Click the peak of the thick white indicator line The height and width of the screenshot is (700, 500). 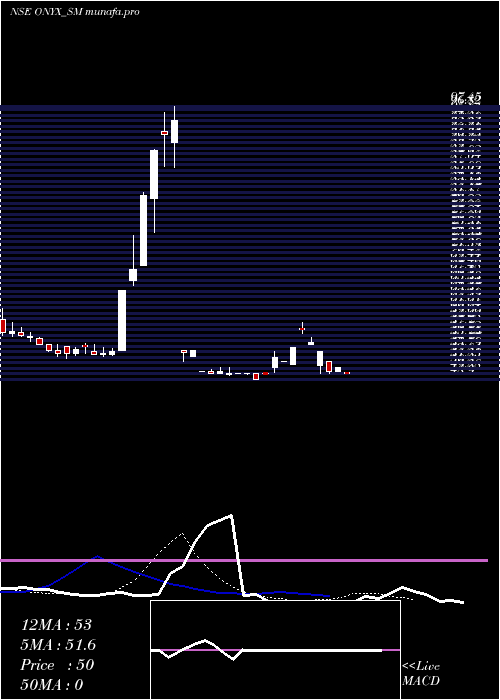pyautogui.click(x=231, y=516)
